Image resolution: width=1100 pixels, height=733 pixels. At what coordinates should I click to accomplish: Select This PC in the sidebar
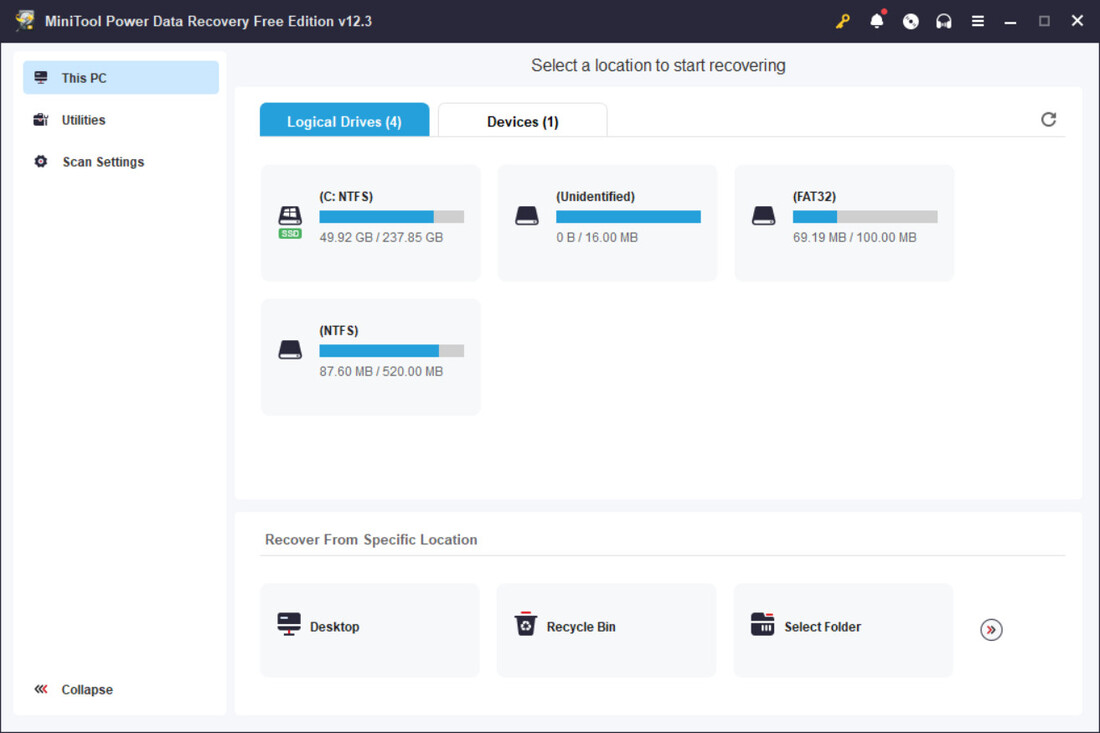pyautogui.click(x=121, y=77)
